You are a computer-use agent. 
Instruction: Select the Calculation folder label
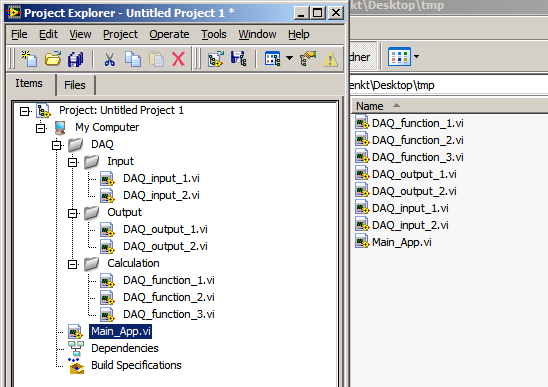pos(133,263)
